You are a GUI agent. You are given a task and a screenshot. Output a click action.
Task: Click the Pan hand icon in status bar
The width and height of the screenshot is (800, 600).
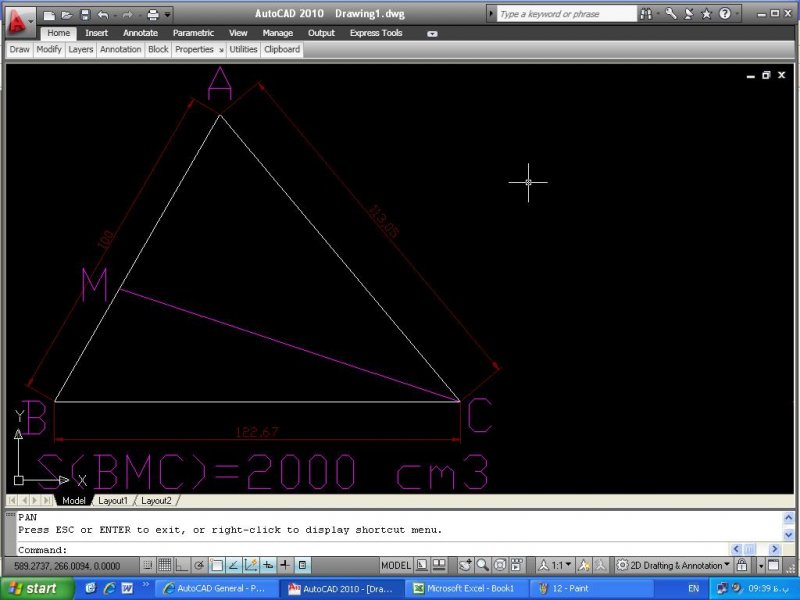pos(466,565)
